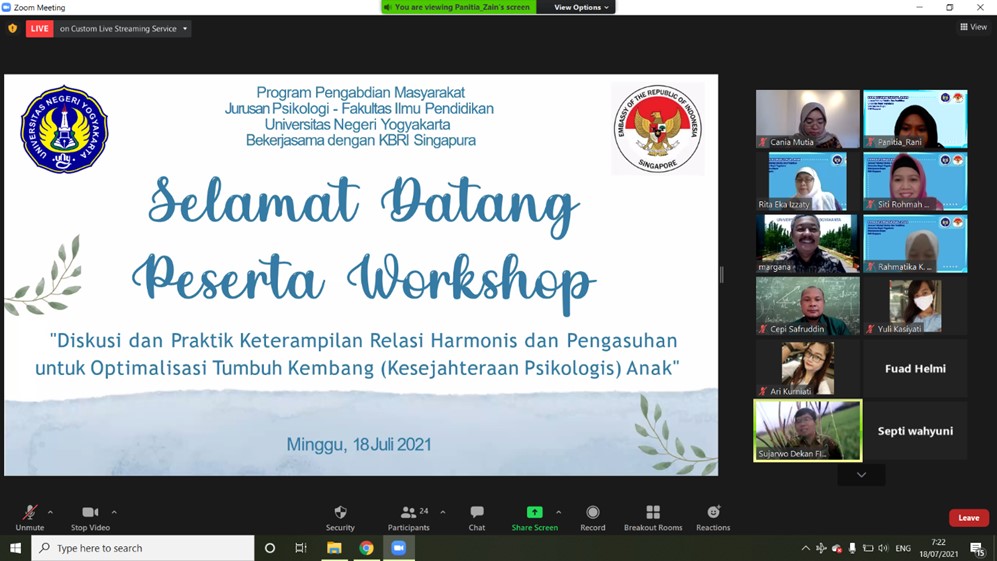
Task: Open audio options arrow next to Unmute
Action: tap(50, 511)
